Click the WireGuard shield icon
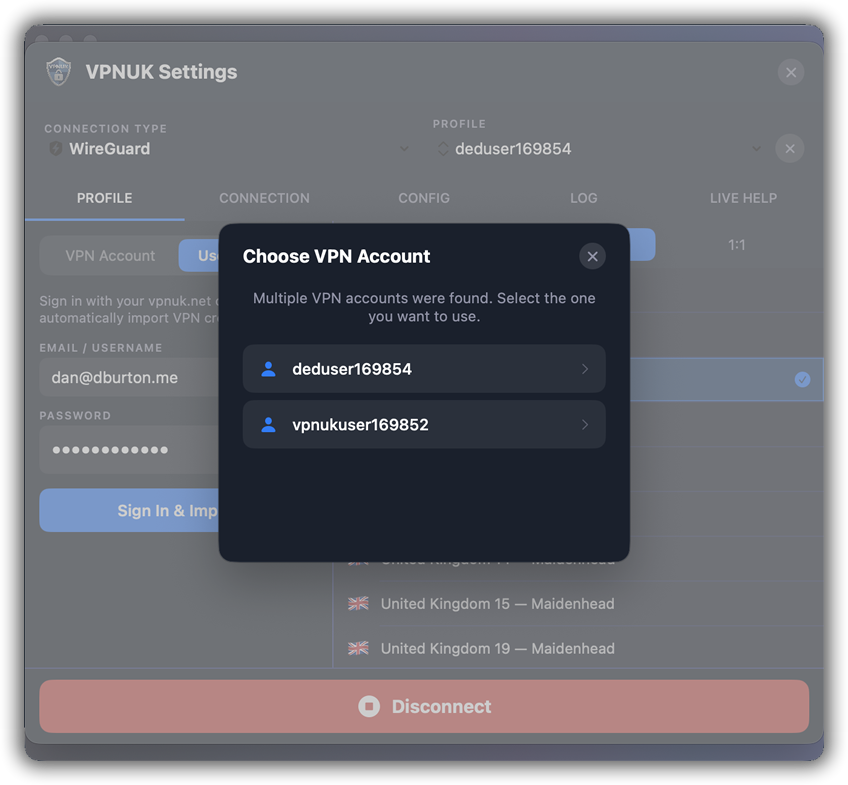This screenshot has width=848, height=785. pyautogui.click(x=56, y=148)
